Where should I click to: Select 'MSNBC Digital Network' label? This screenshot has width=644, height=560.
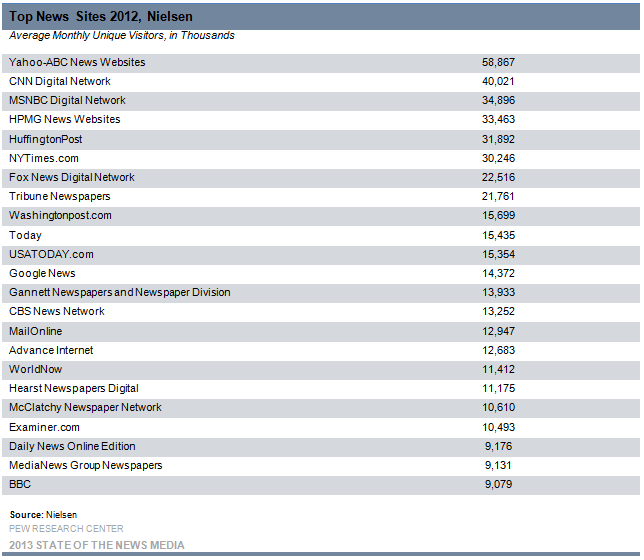click(67, 100)
